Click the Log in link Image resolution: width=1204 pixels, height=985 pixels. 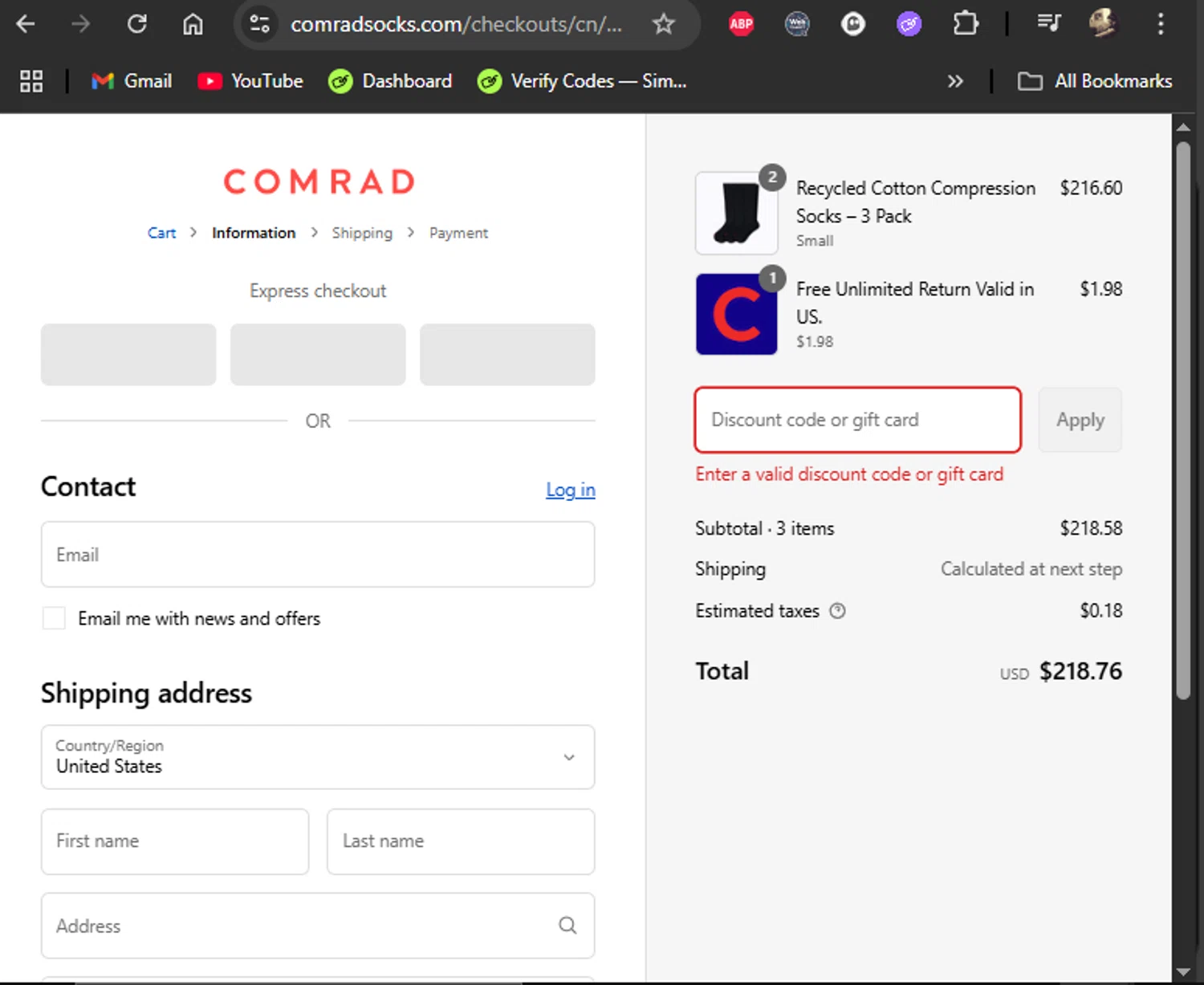coord(571,490)
